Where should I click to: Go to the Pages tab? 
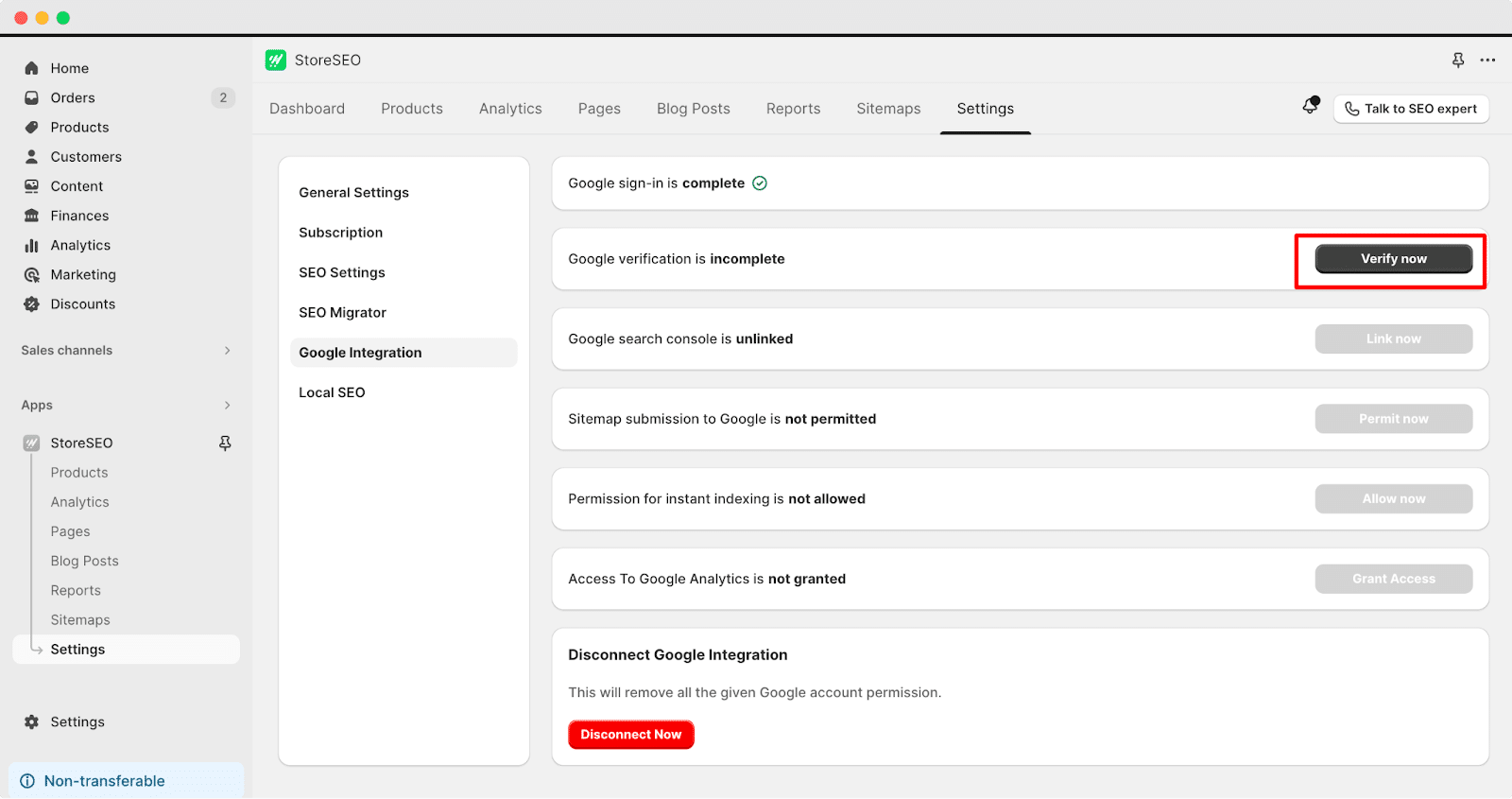click(599, 109)
